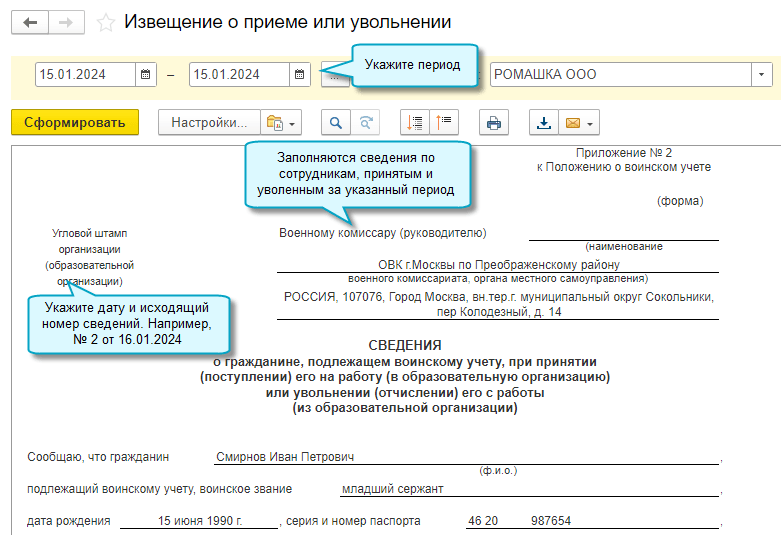This screenshot has width=781, height=535.
Task: Go back with the left arrow button
Action: (30, 22)
